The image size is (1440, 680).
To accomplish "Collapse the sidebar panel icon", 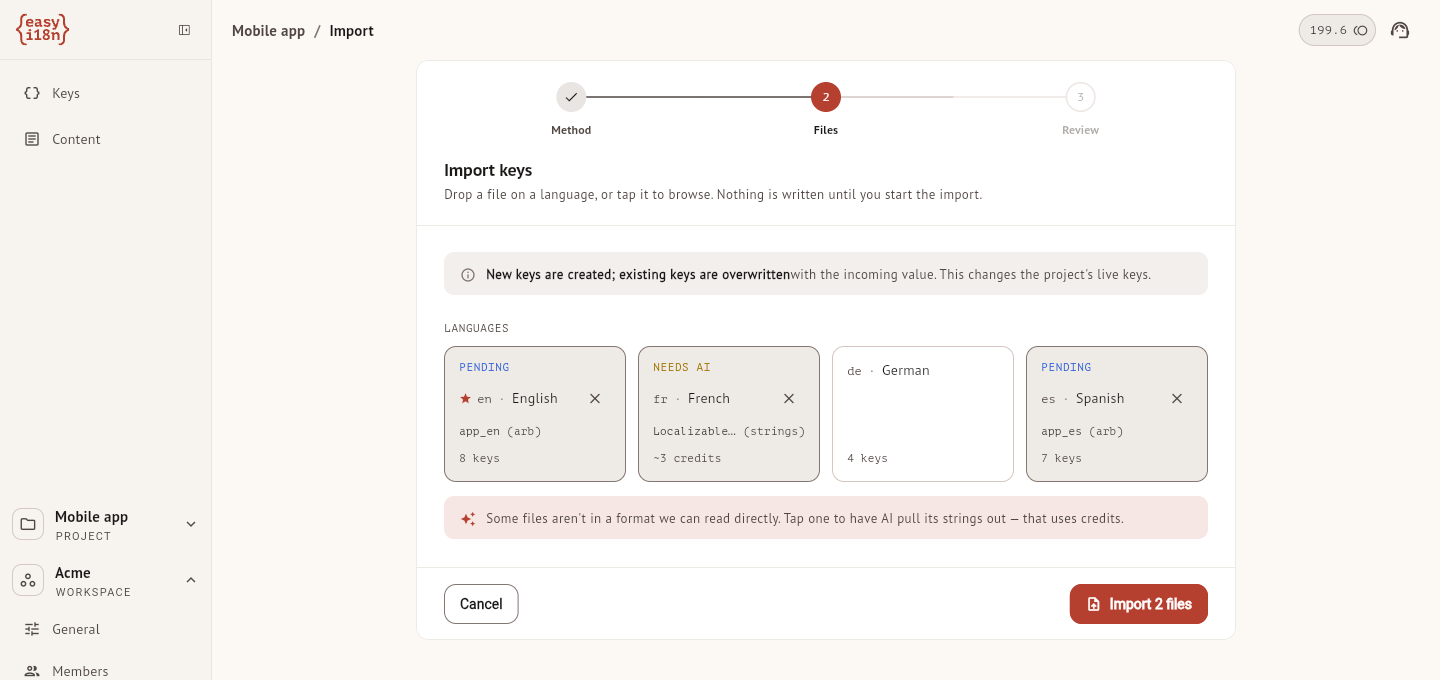I will click(184, 30).
